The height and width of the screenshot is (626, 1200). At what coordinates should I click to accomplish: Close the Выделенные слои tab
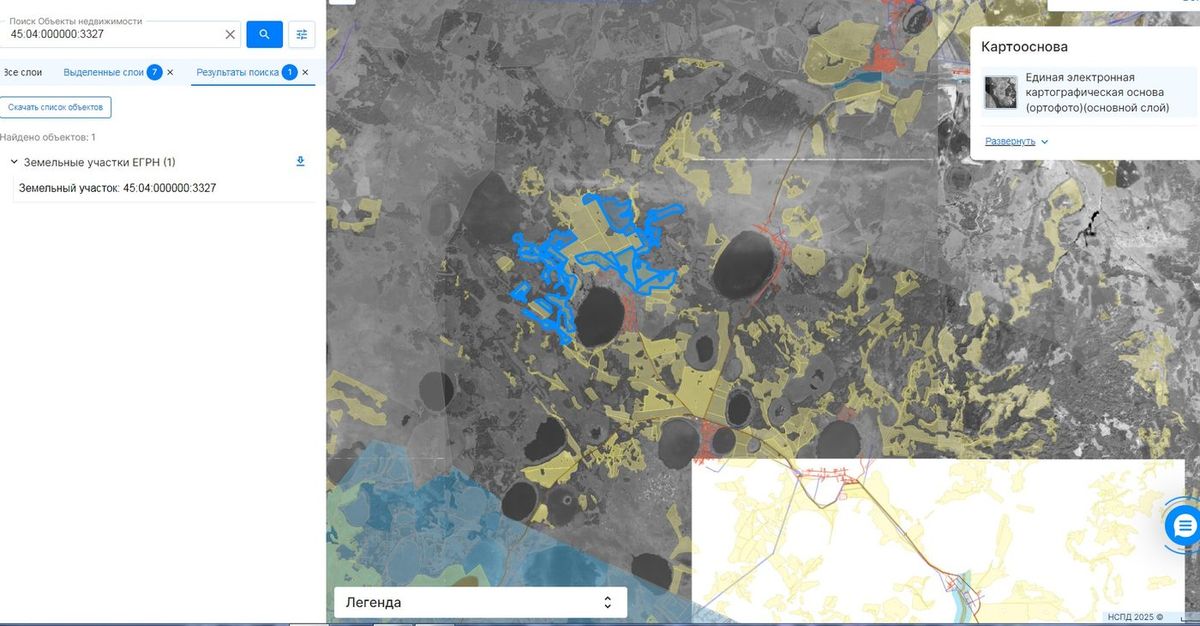click(x=170, y=72)
